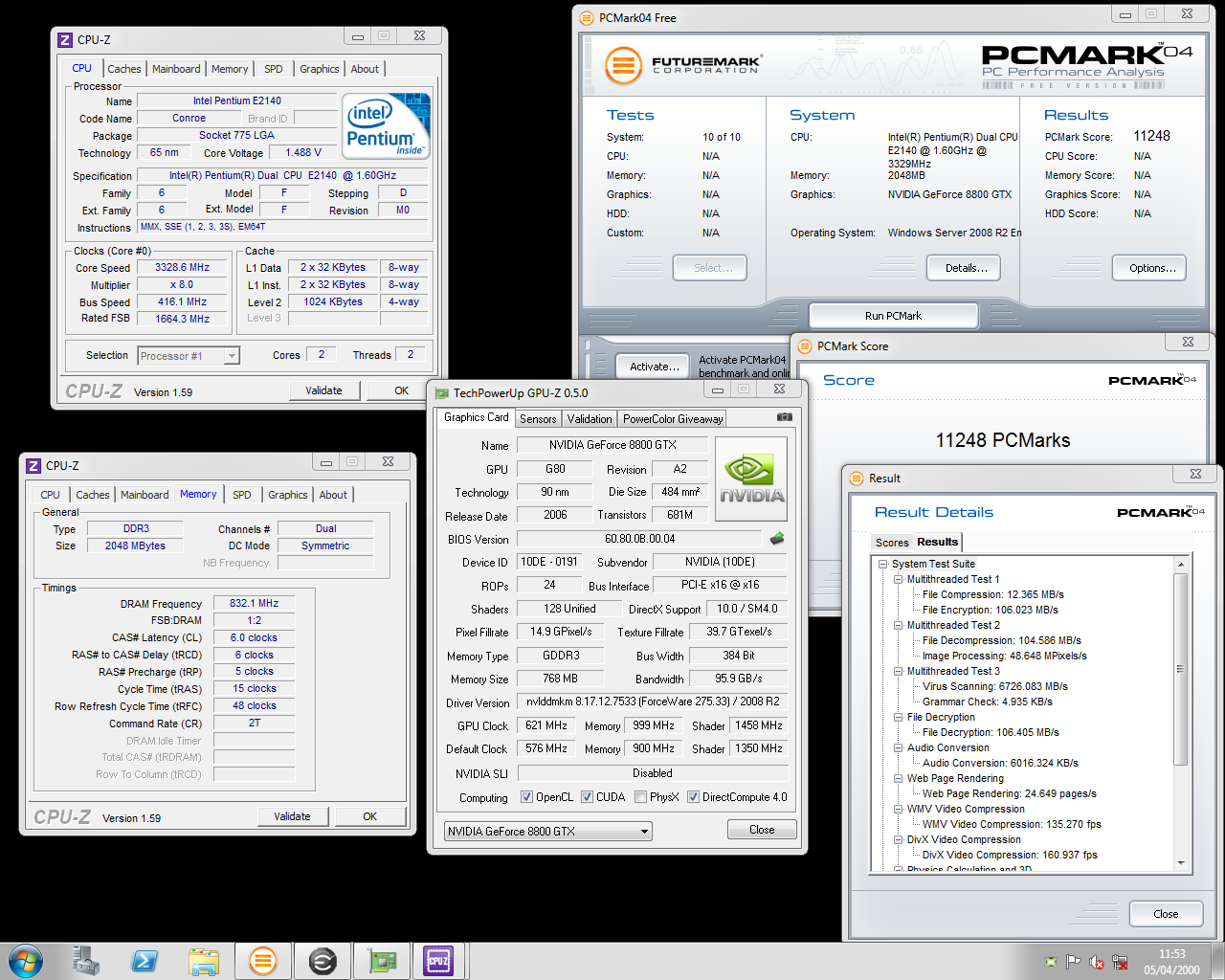Open the Windows Start orb
This screenshot has height=980, width=1225.
(x=26, y=961)
